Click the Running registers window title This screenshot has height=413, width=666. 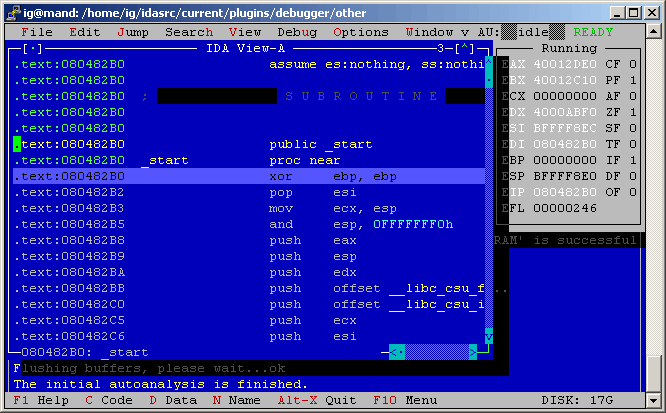[x=569, y=48]
